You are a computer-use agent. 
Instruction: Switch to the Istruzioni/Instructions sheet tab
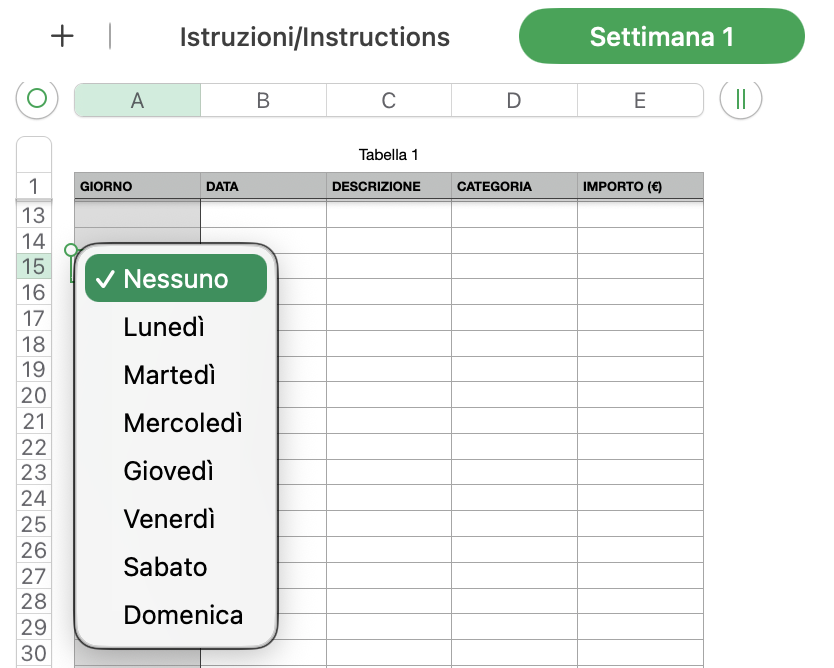(314, 37)
